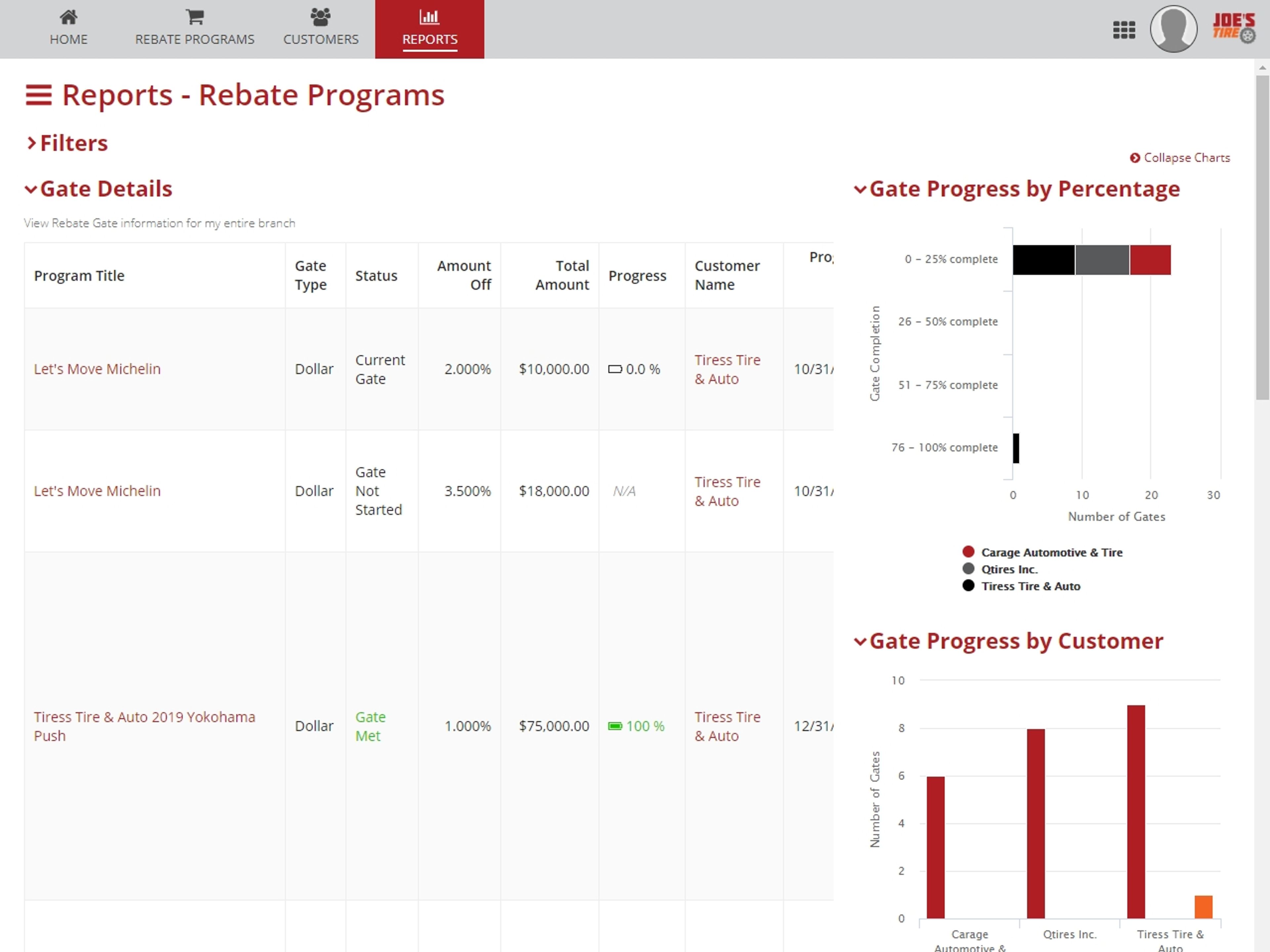
Task: Click orange bar for Tiress Tire & Auto
Action: pyautogui.click(x=1204, y=907)
